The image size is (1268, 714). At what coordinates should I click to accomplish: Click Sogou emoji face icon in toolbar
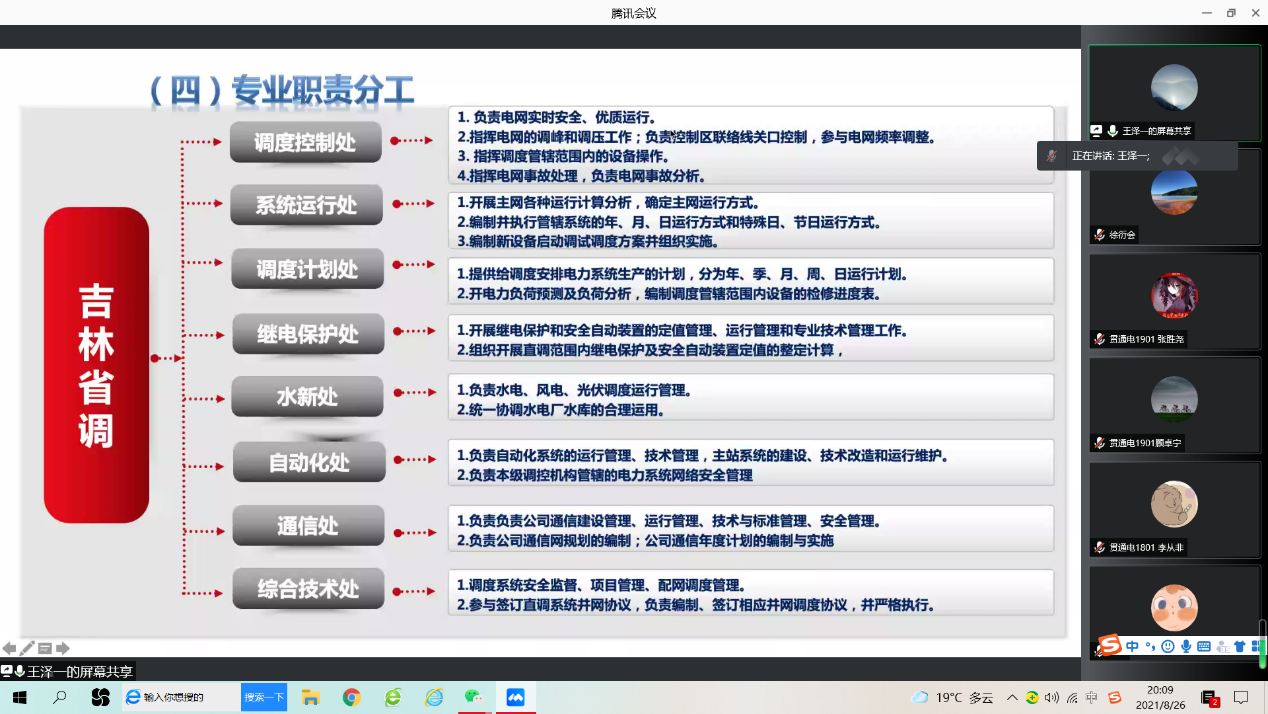point(1167,646)
